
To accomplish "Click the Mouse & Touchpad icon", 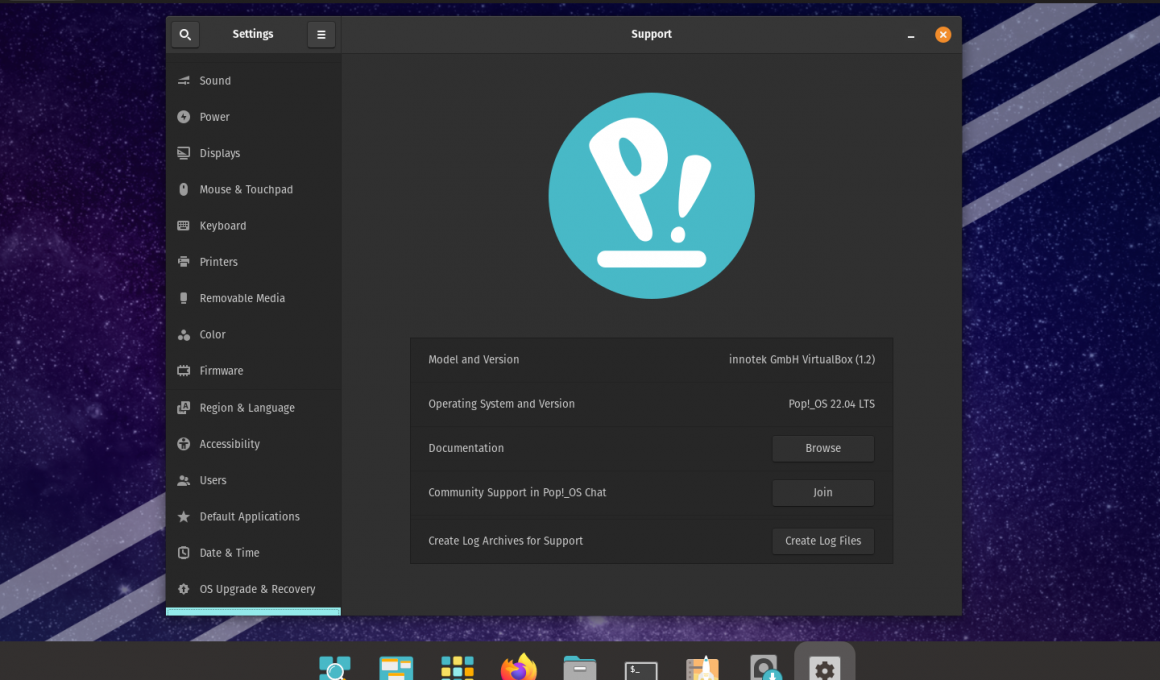I will pyautogui.click(x=184, y=190).
